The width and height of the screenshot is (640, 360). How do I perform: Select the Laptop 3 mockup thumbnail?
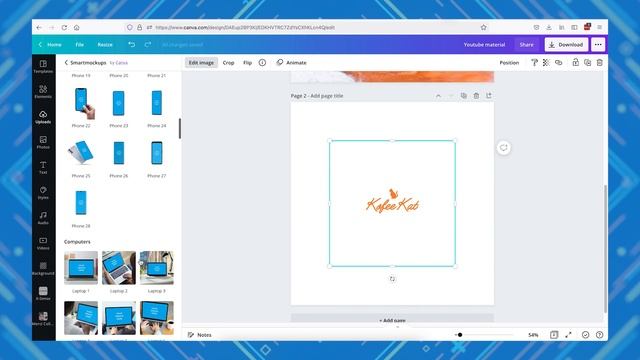tap(157, 268)
